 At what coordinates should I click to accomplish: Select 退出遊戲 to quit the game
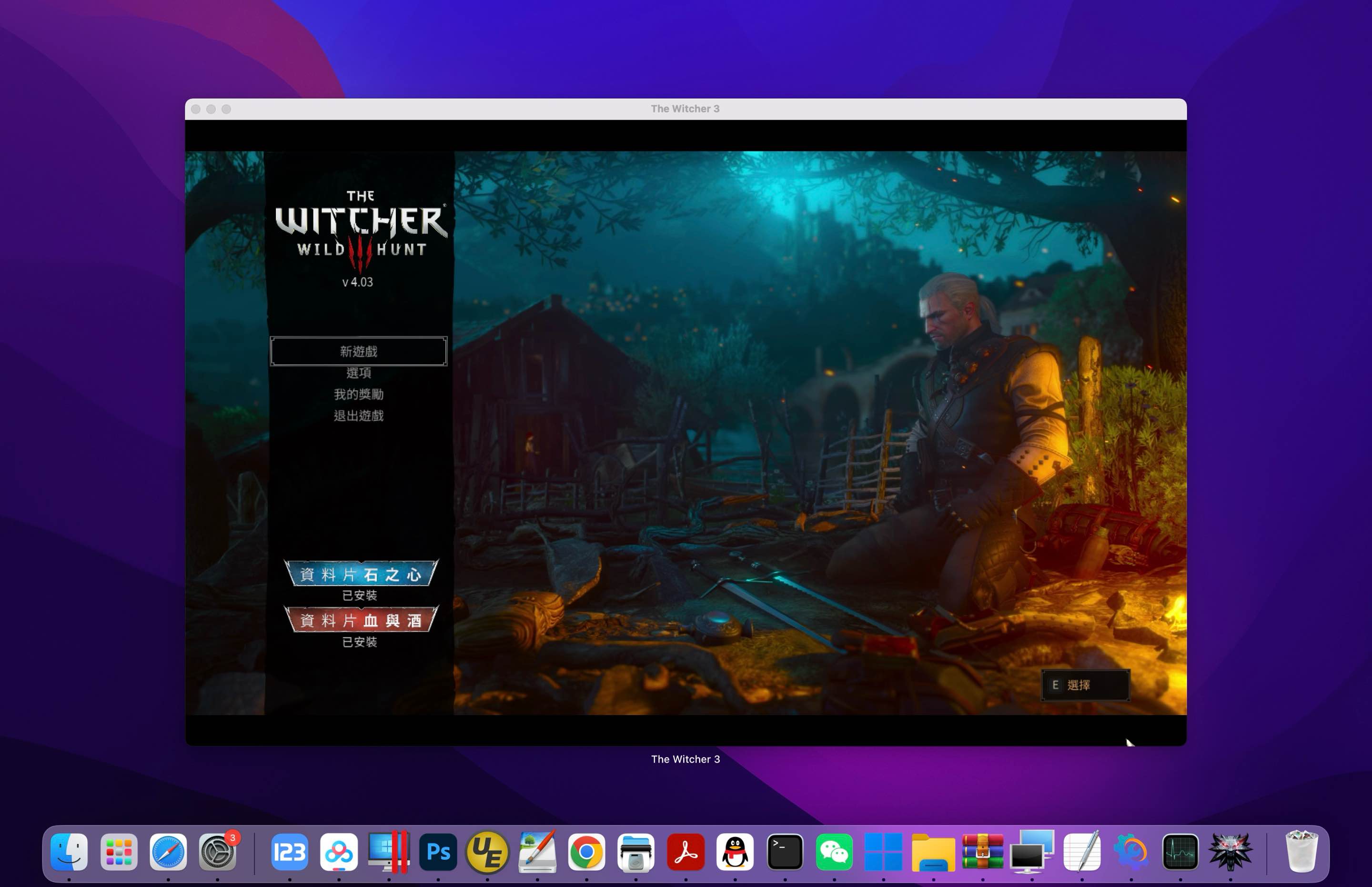click(x=358, y=415)
